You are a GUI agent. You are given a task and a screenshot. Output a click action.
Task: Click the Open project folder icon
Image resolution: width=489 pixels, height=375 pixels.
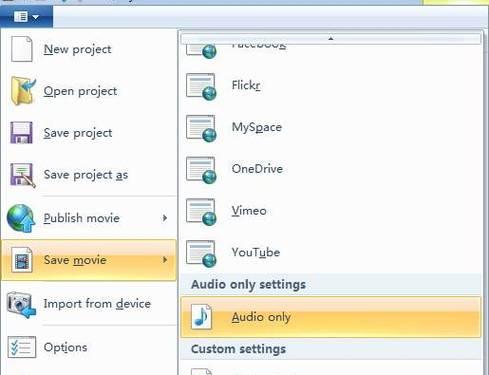click(23, 91)
